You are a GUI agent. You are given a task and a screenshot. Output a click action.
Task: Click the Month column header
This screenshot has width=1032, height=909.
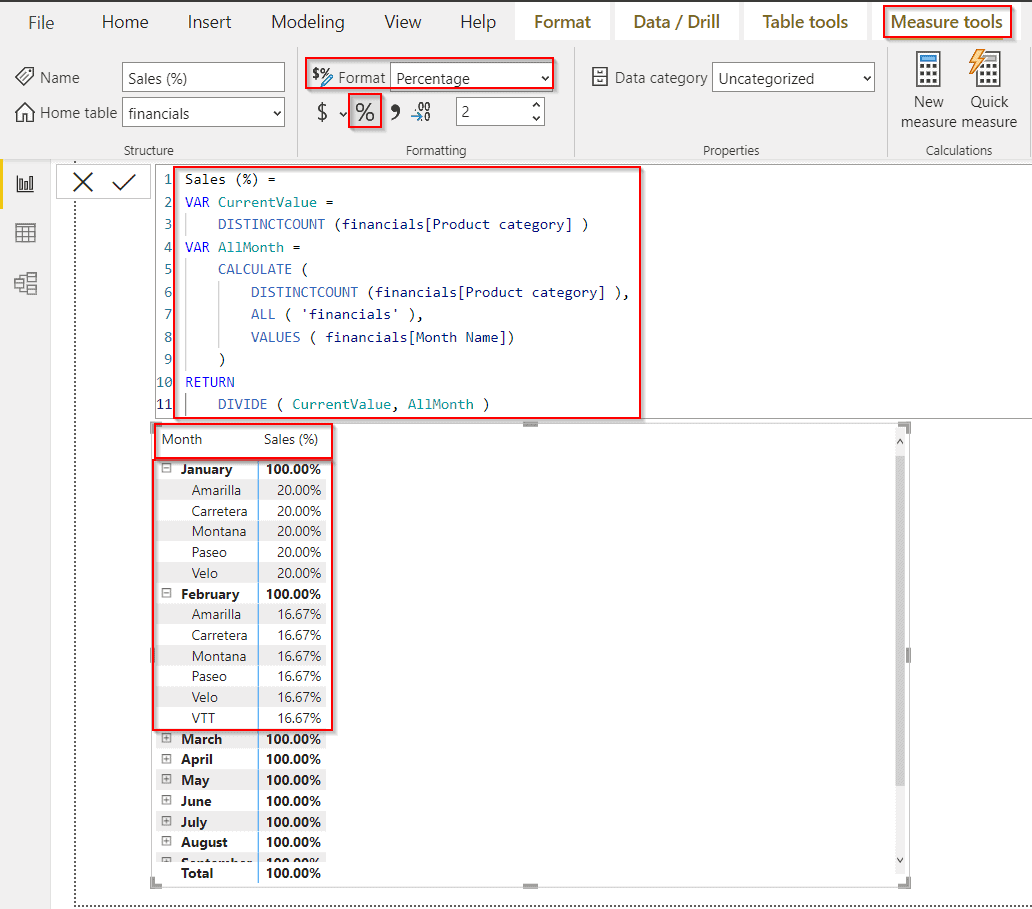(182, 439)
